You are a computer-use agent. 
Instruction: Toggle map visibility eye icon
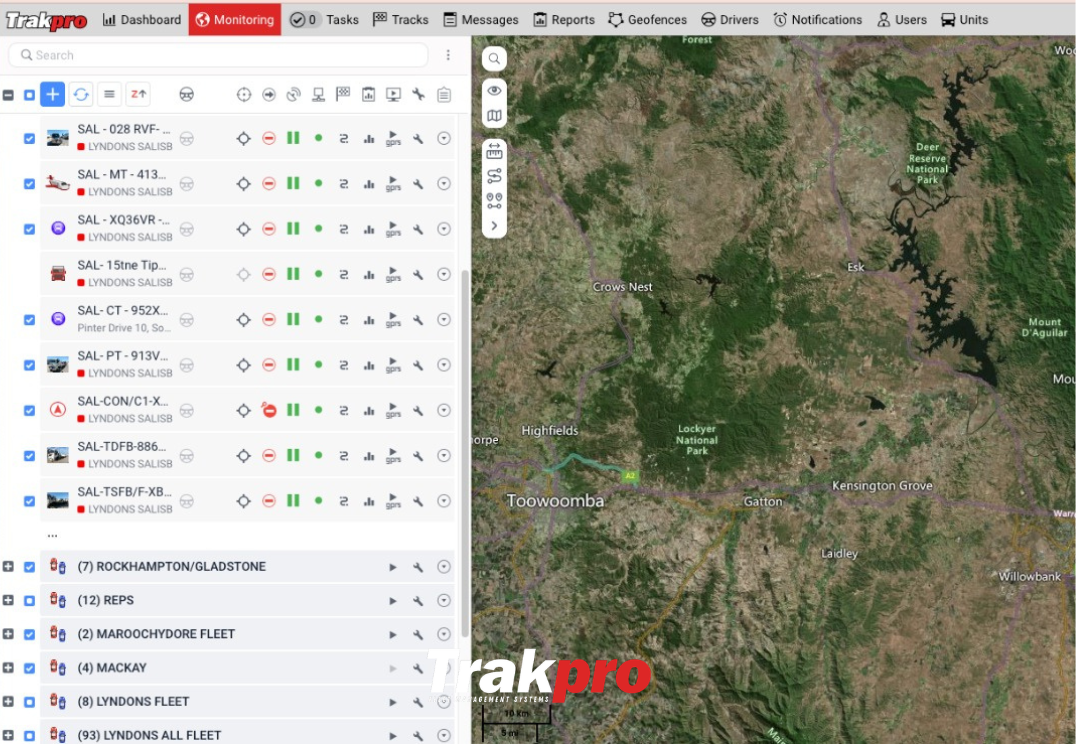point(494,91)
